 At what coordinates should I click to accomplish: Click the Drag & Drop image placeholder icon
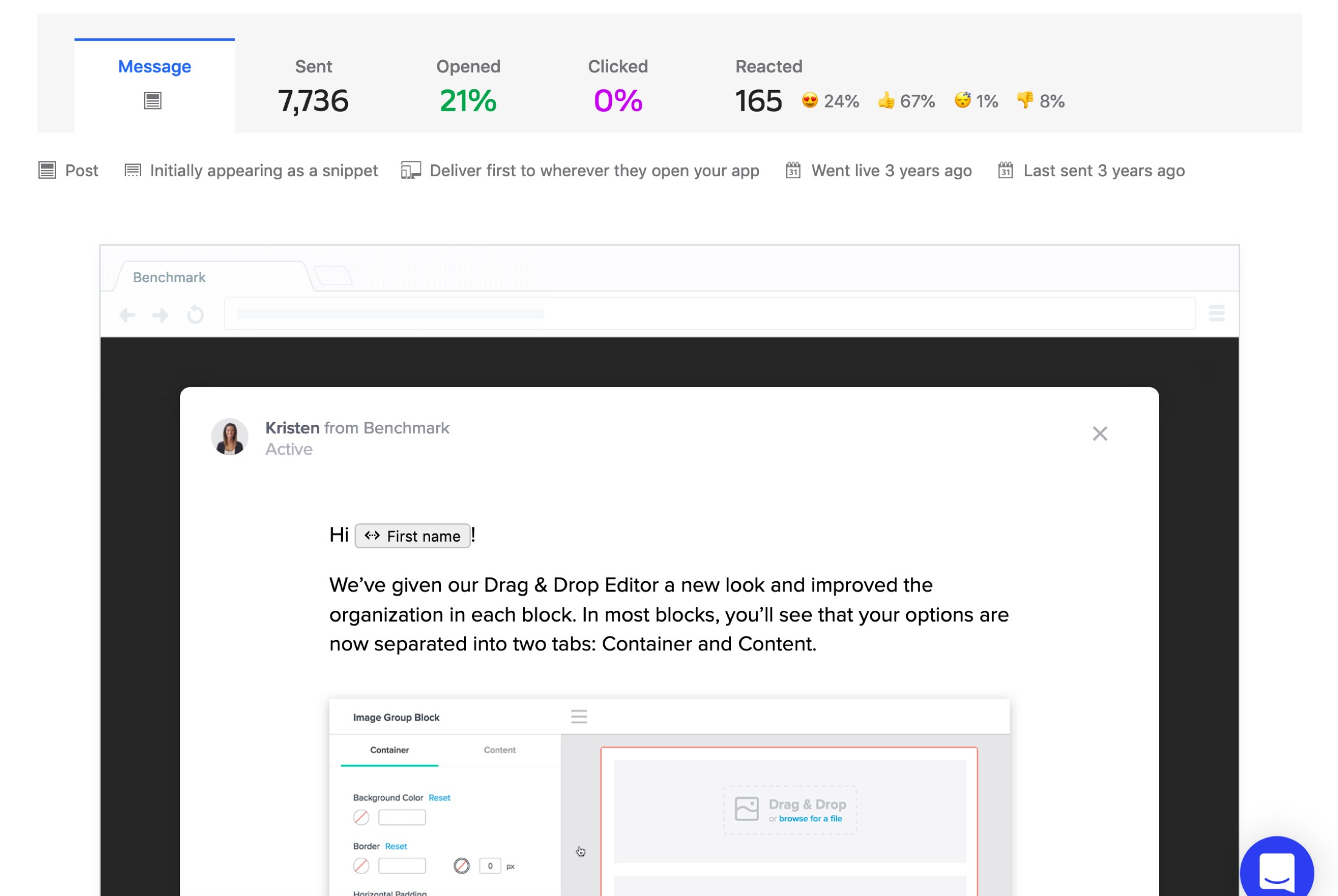pos(747,809)
